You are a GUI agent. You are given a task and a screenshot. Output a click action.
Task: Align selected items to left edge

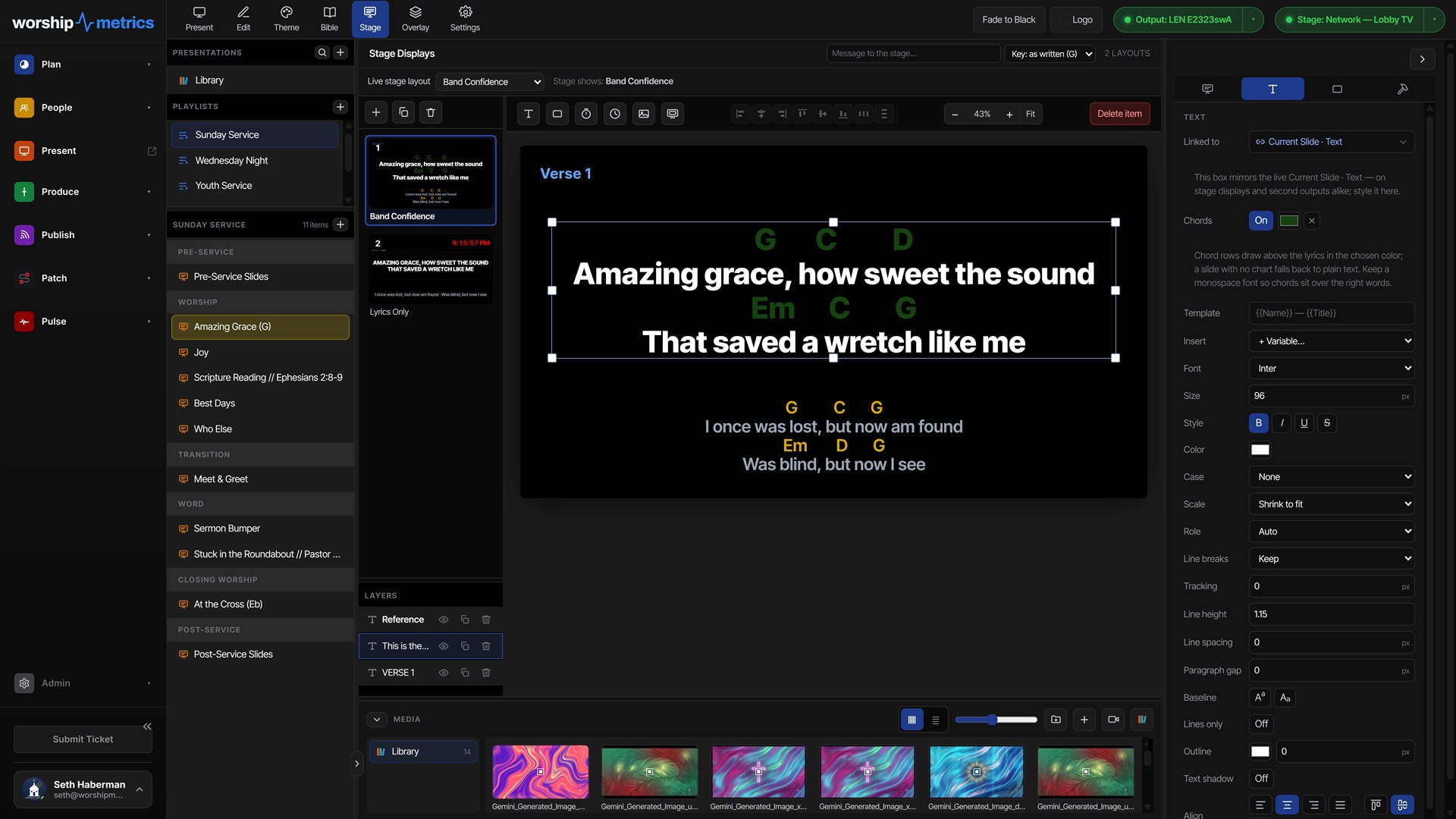[x=740, y=114]
